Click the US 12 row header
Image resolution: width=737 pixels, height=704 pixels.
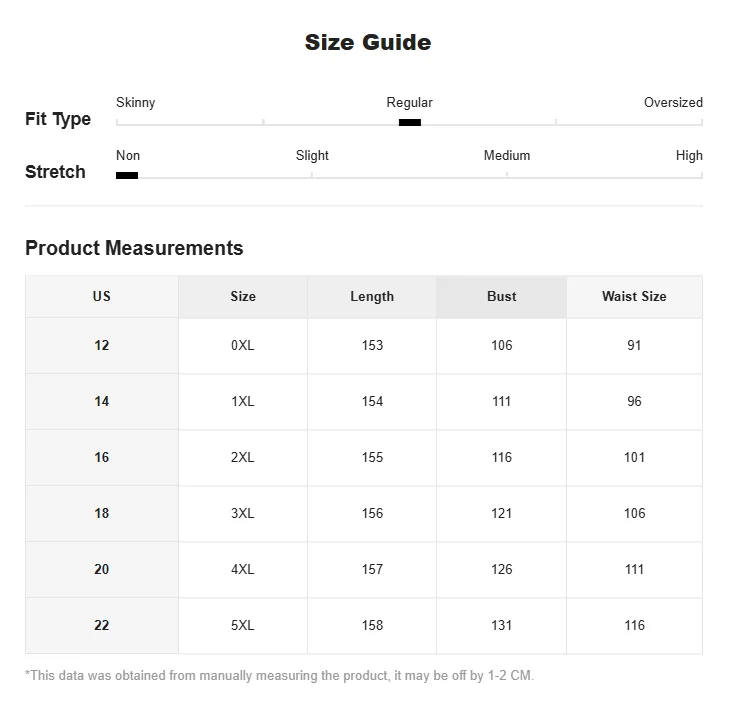pos(102,345)
